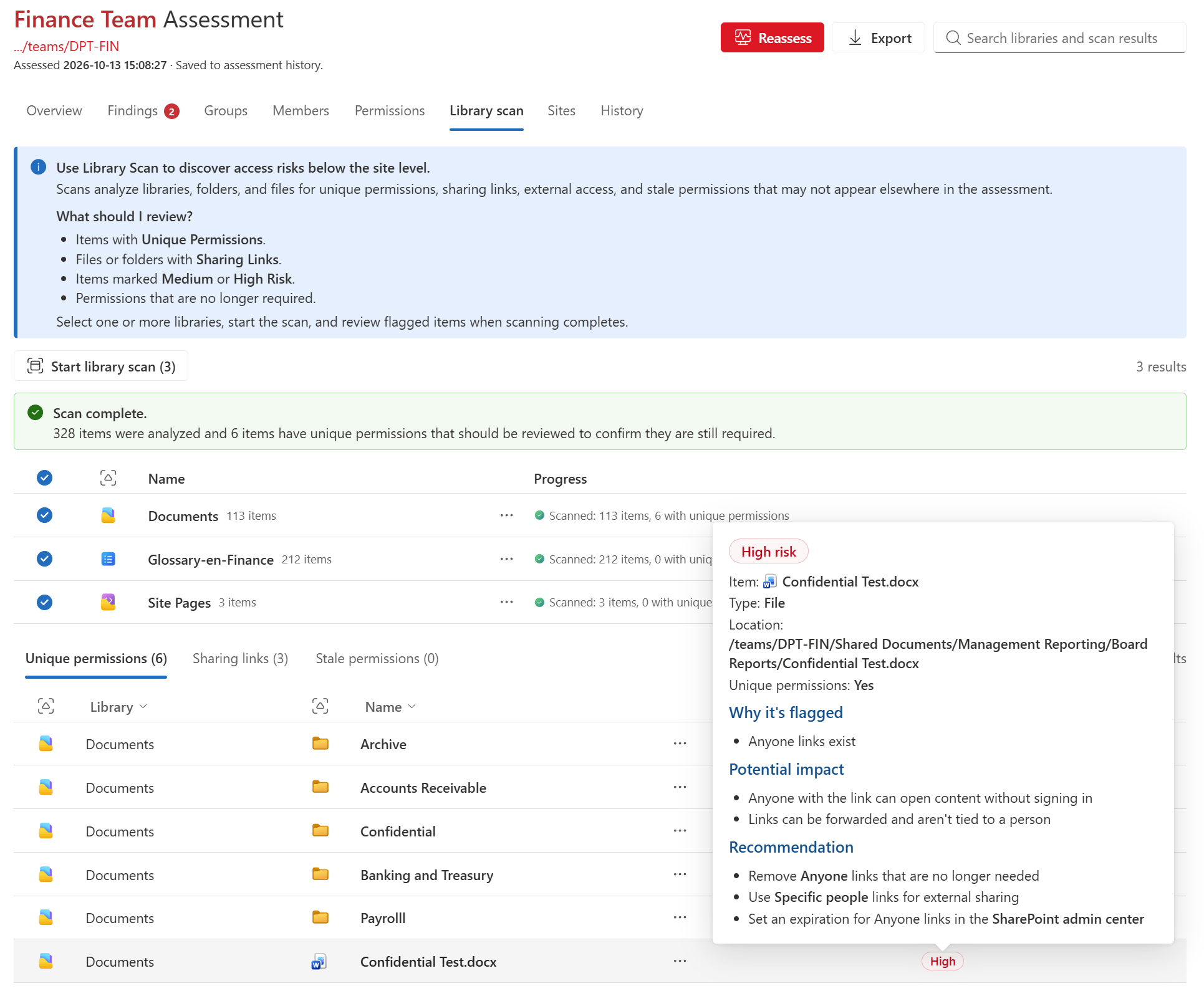
Task: Click the Payrolll folder name
Action: tap(383, 918)
